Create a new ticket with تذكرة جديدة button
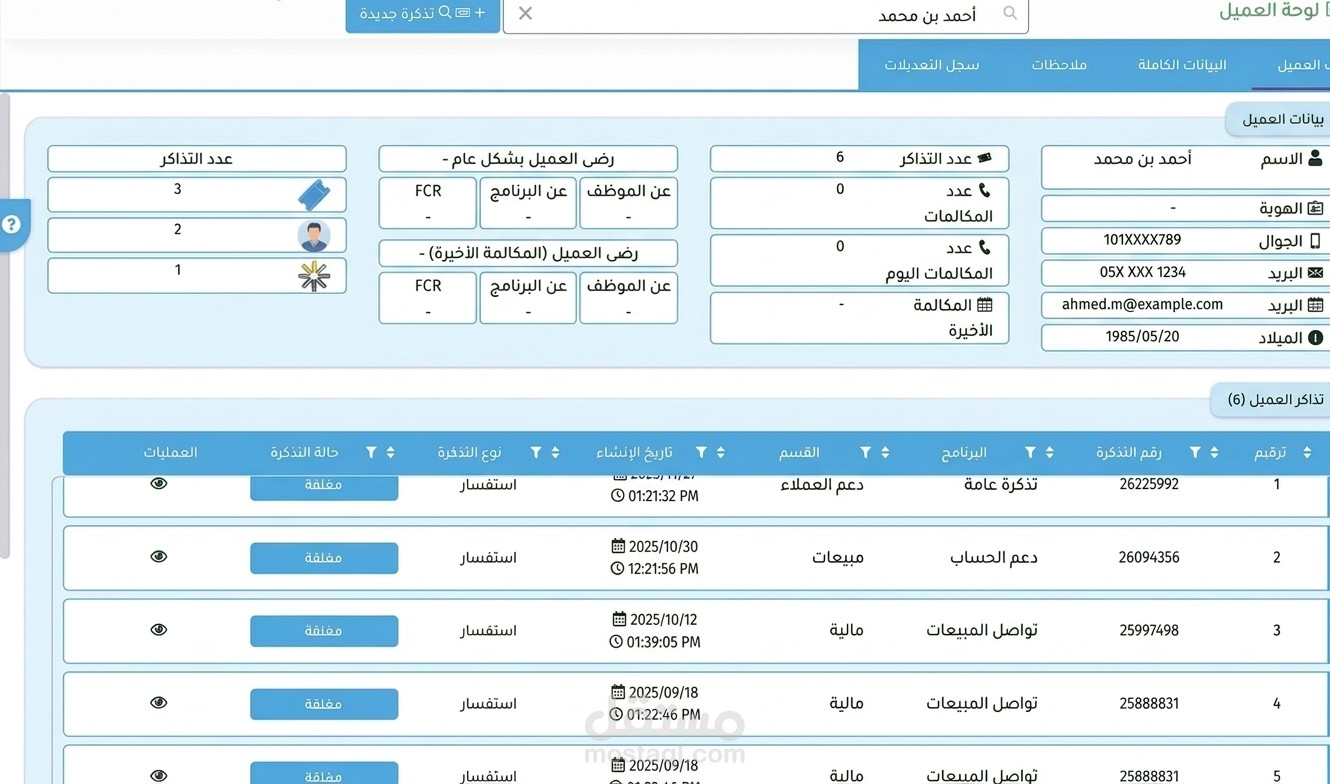This screenshot has width=1330, height=784. [x=422, y=15]
